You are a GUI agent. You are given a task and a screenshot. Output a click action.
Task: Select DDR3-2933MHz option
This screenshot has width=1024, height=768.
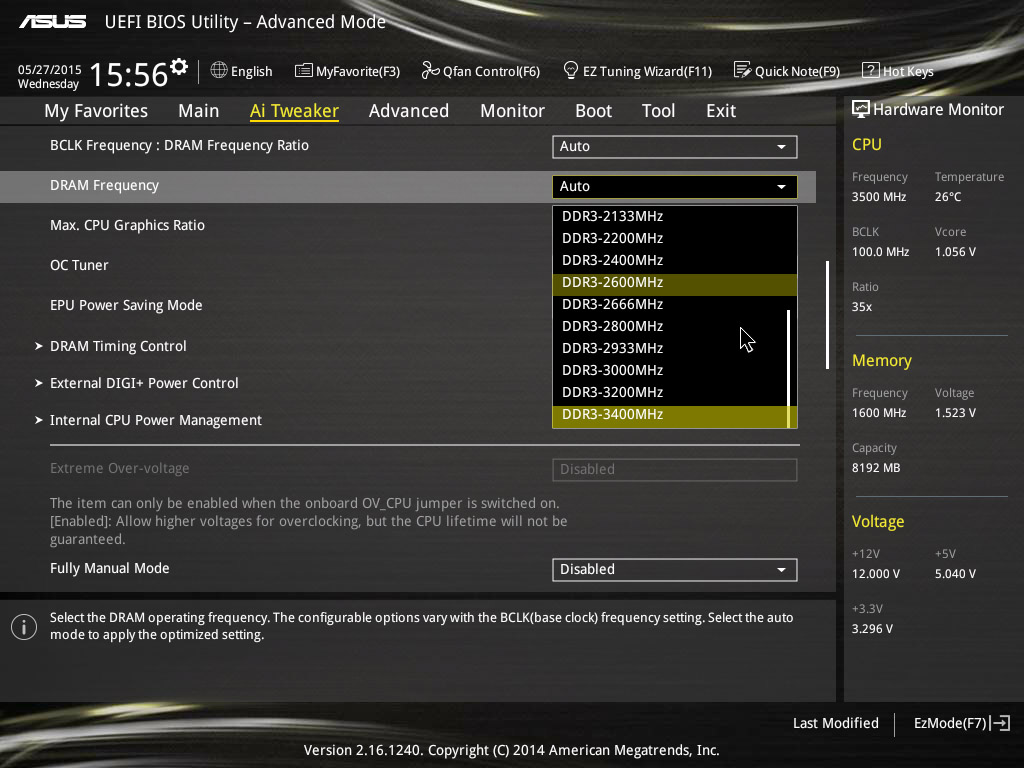(670, 349)
